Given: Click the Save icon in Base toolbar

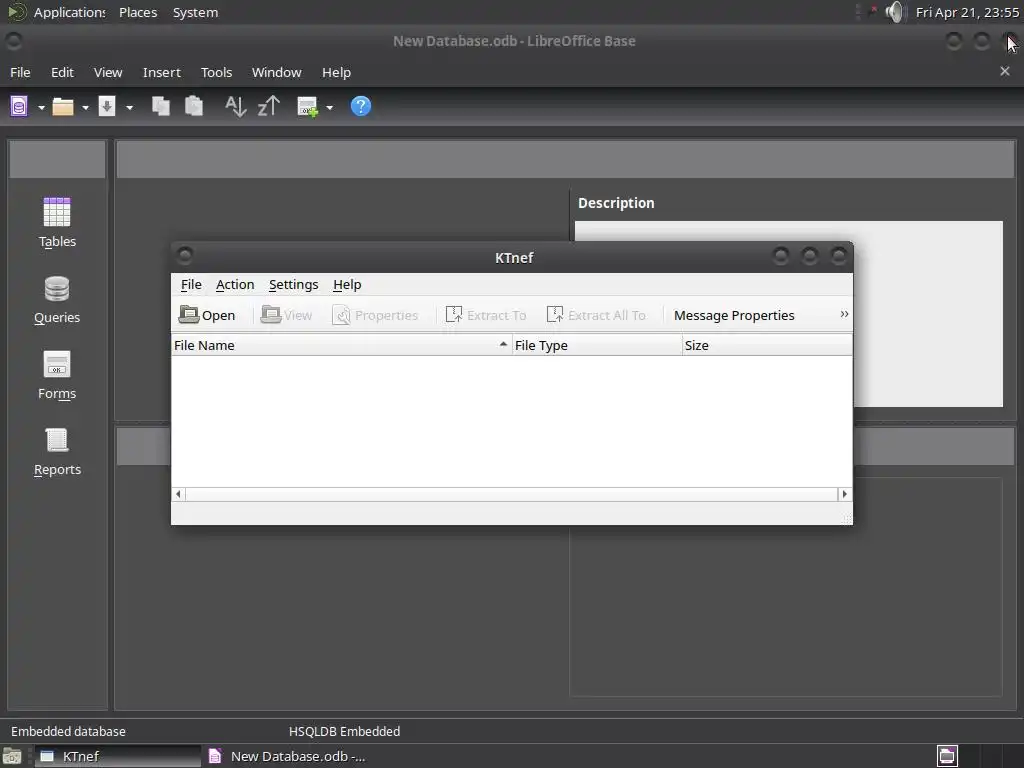Looking at the screenshot, I should coord(107,106).
